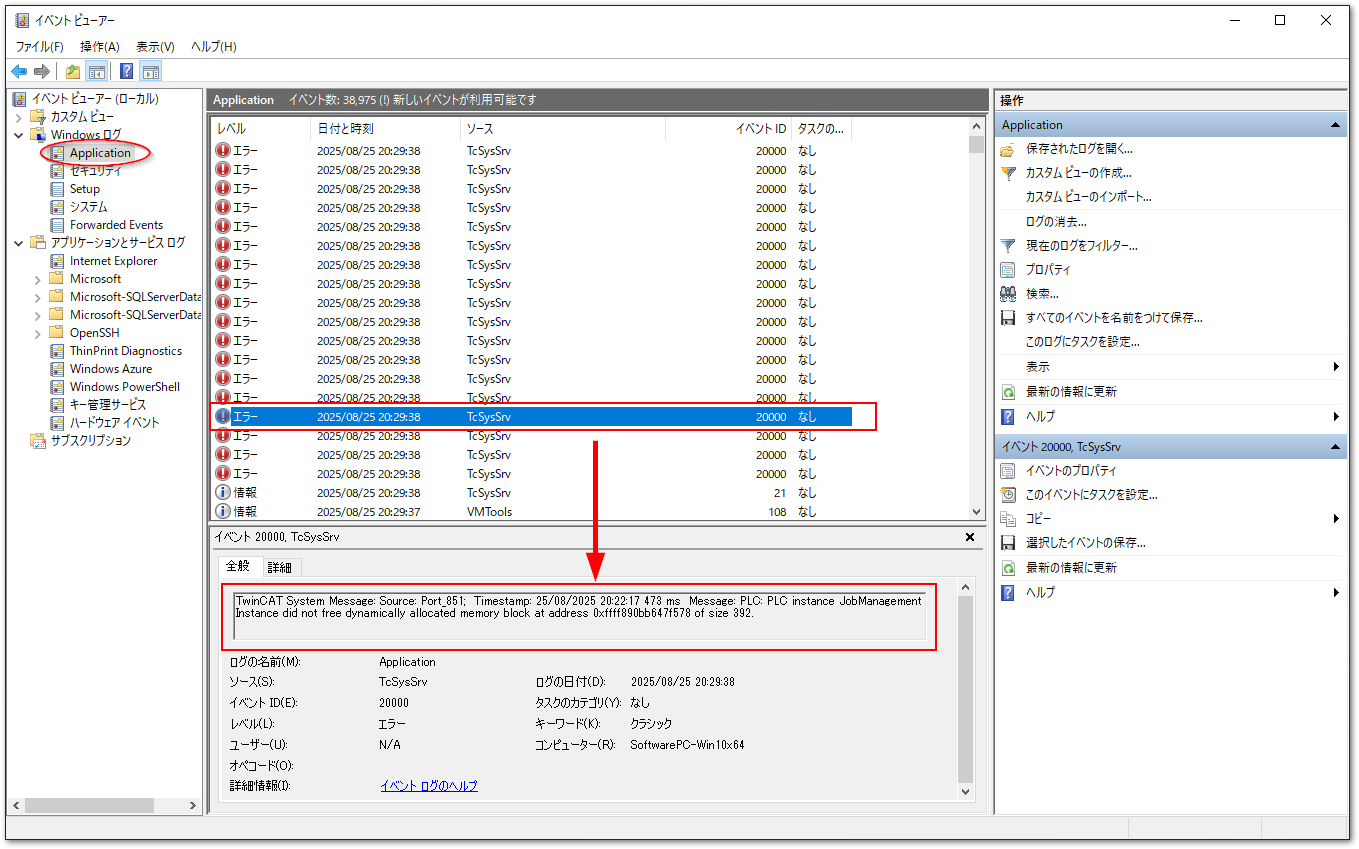
Task: Select VMTools event with ID 108
Action: click(x=531, y=512)
